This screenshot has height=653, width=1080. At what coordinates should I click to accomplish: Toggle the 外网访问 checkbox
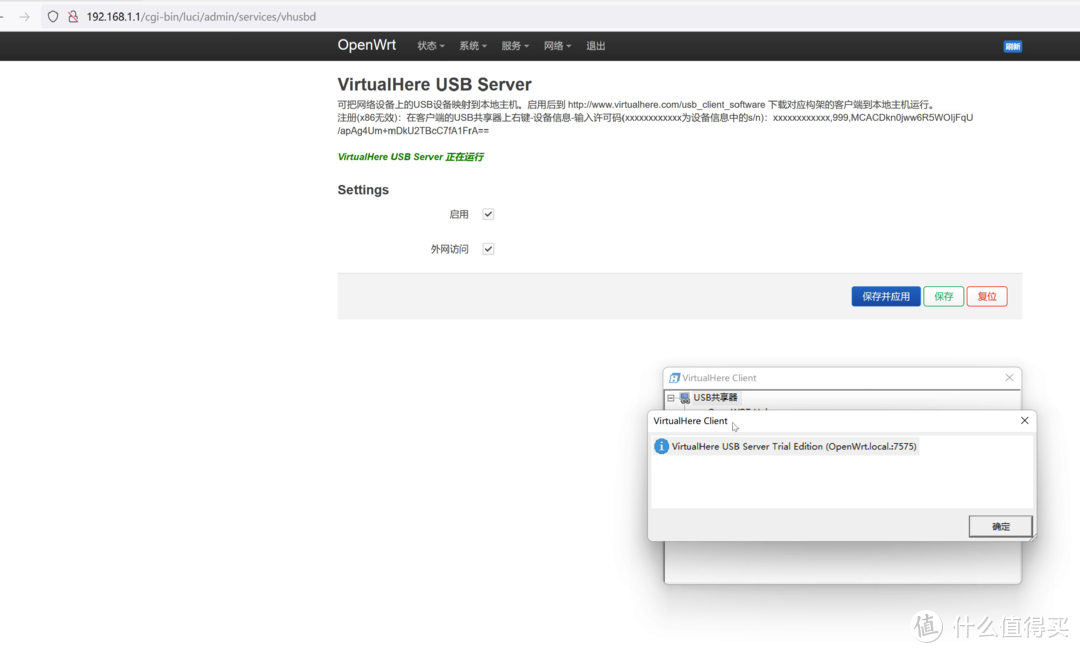pos(488,249)
